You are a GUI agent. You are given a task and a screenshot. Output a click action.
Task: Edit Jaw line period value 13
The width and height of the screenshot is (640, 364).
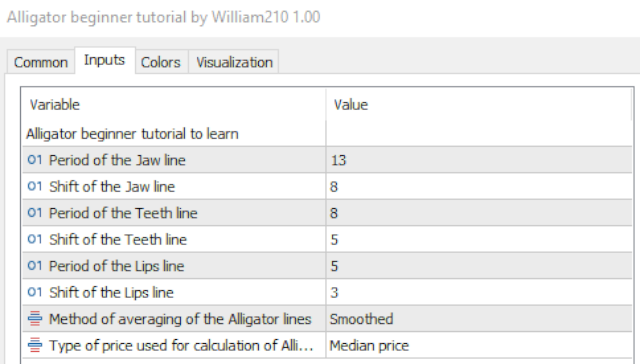479,160
